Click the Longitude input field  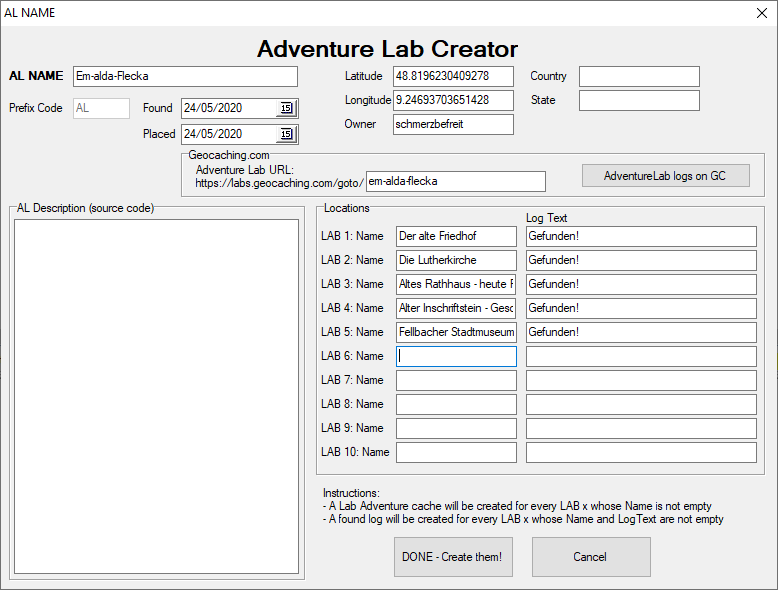pos(454,100)
